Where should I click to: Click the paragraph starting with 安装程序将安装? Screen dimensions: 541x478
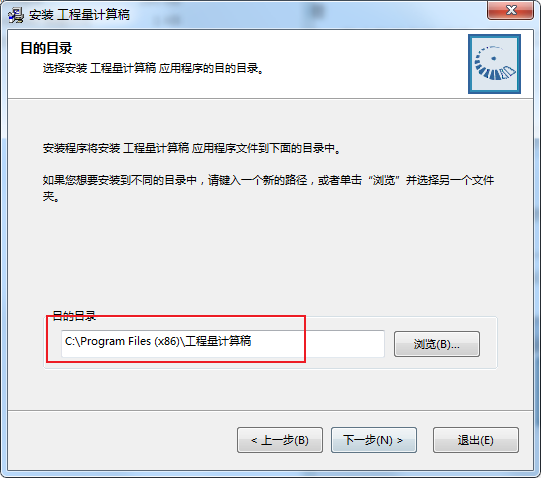(x=191, y=148)
